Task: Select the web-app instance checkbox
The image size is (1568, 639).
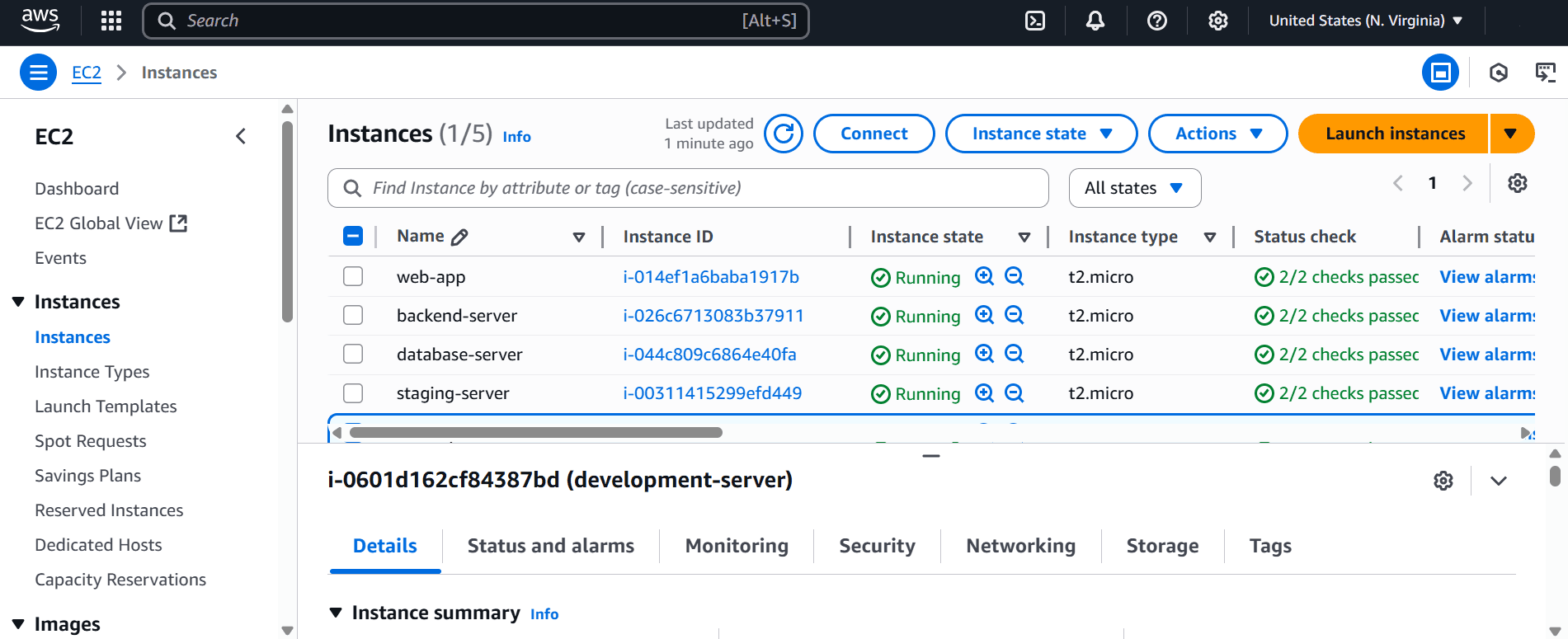Action: click(x=353, y=276)
